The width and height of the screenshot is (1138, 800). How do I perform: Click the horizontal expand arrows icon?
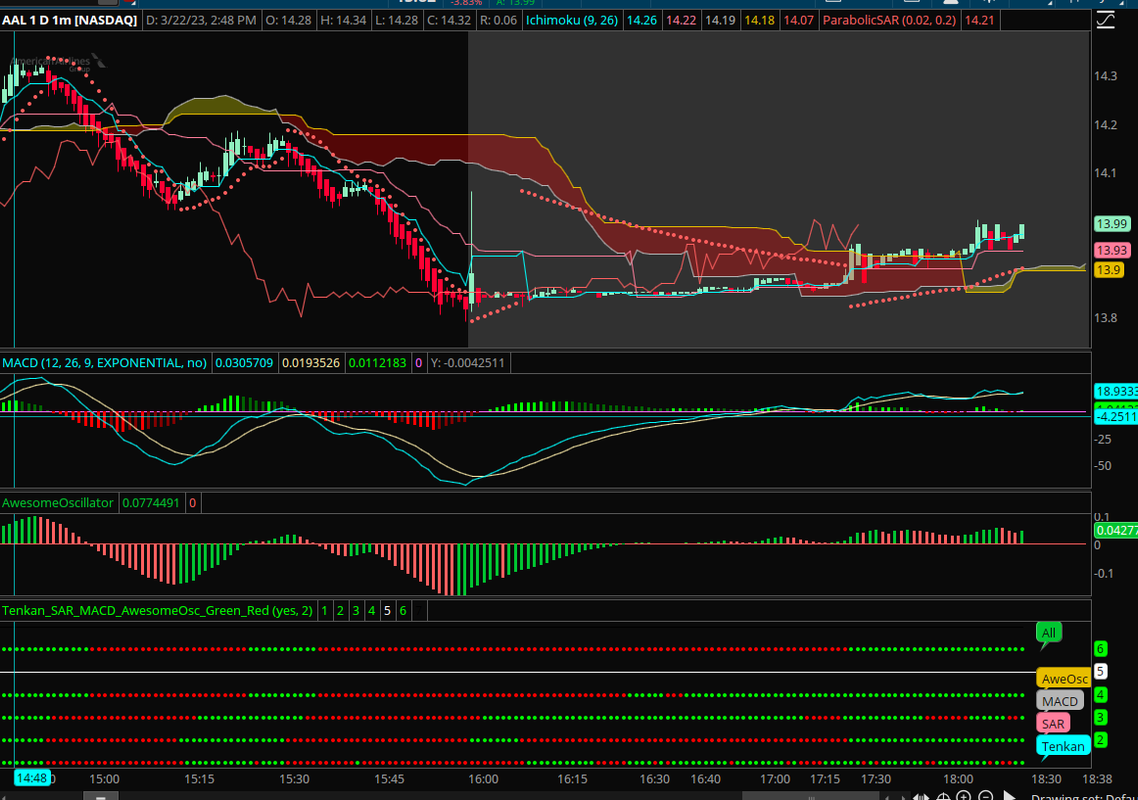[x=921, y=796]
